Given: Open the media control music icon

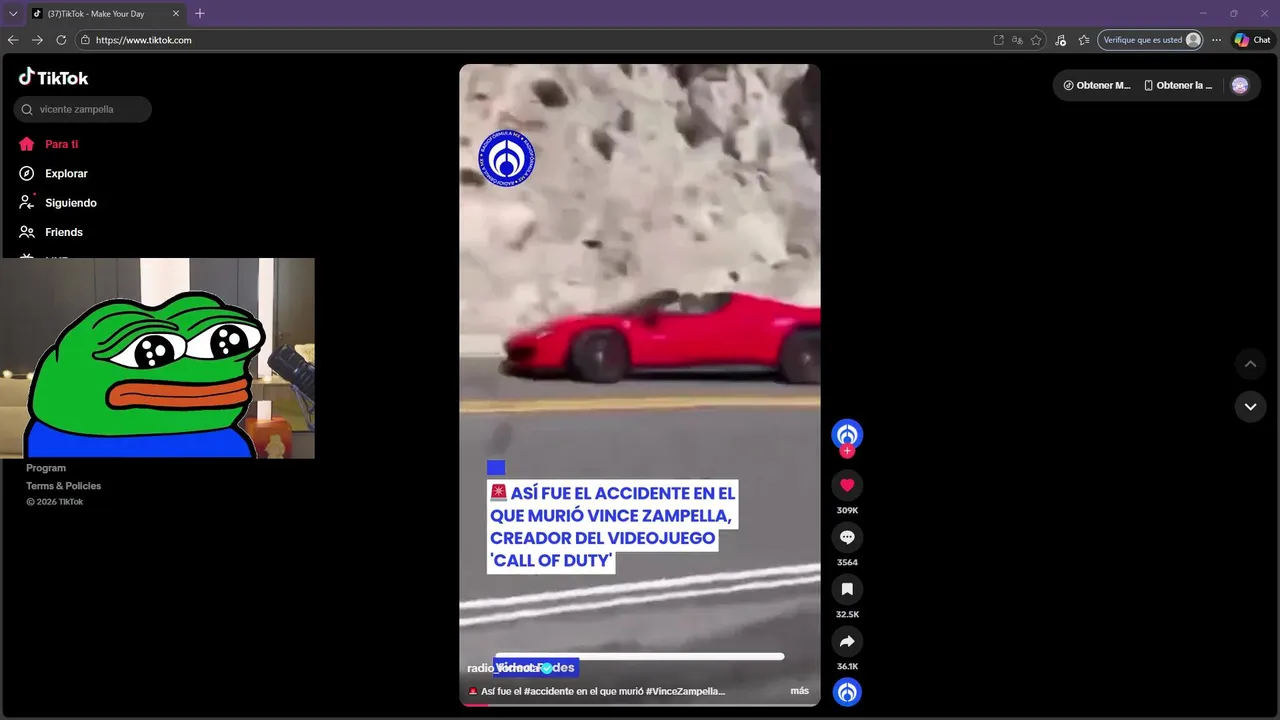Looking at the screenshot, I should (x=1061, y=40).
